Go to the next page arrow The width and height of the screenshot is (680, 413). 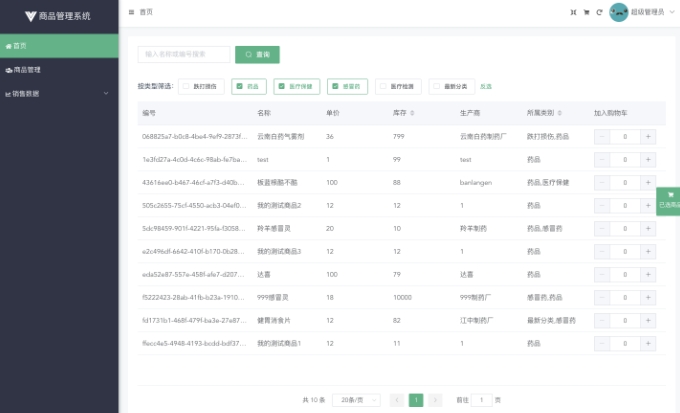(435, 400)
